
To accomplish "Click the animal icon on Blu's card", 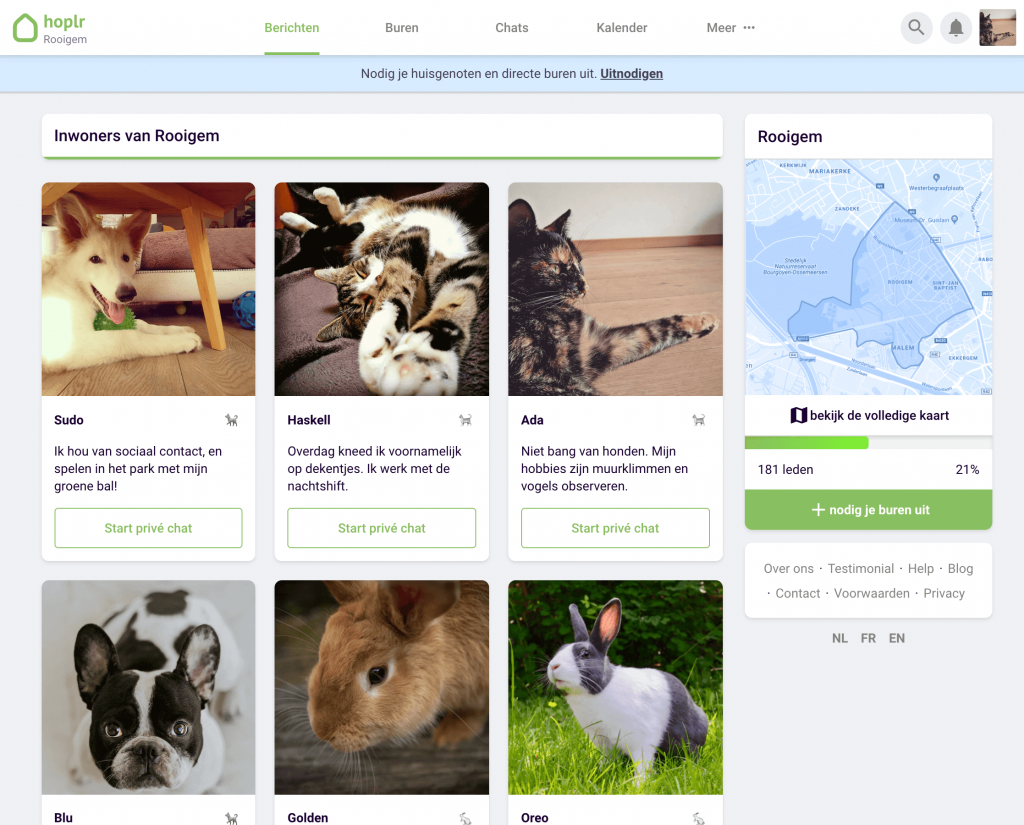I will [x=231, y=818].
